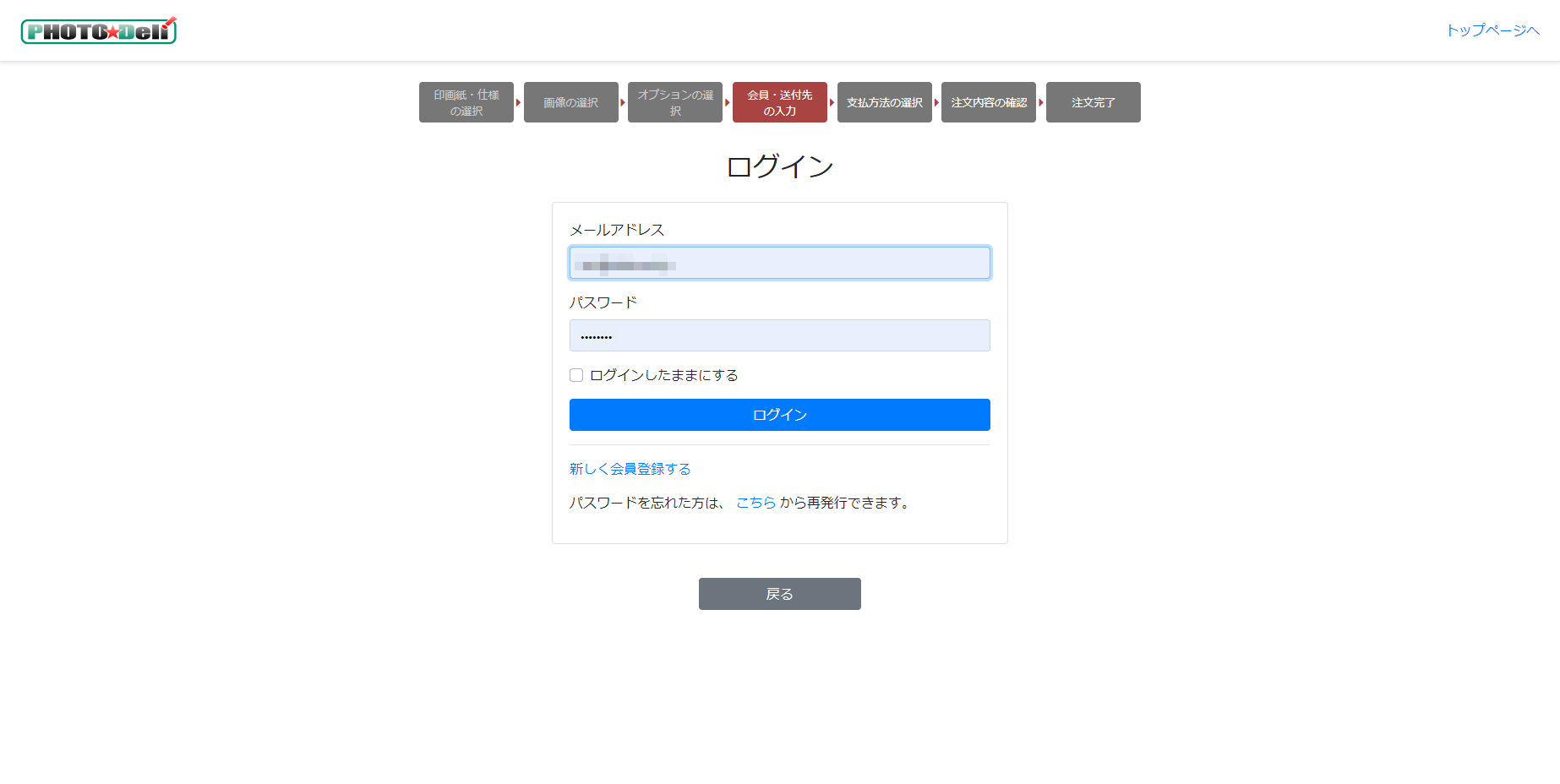Click the arrow after 会員・送付先の入力 step
Image resolution: width=1560 pixels, height=784 pixels.
[x=832, y=102]
